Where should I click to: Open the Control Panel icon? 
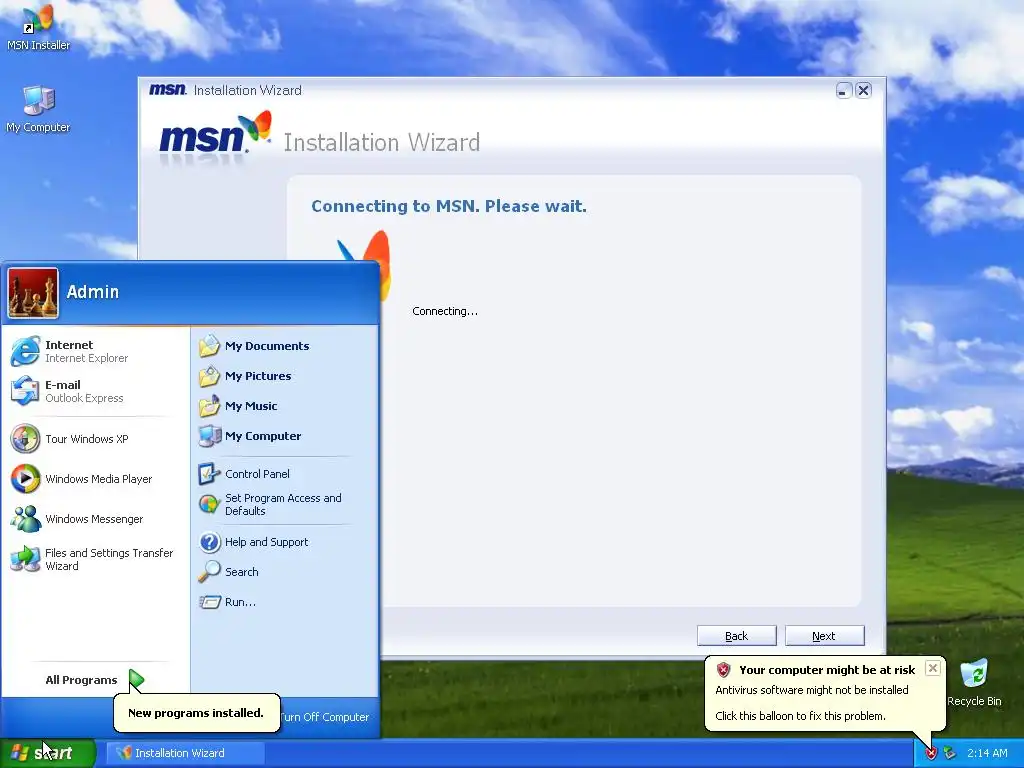coord(209,474)
